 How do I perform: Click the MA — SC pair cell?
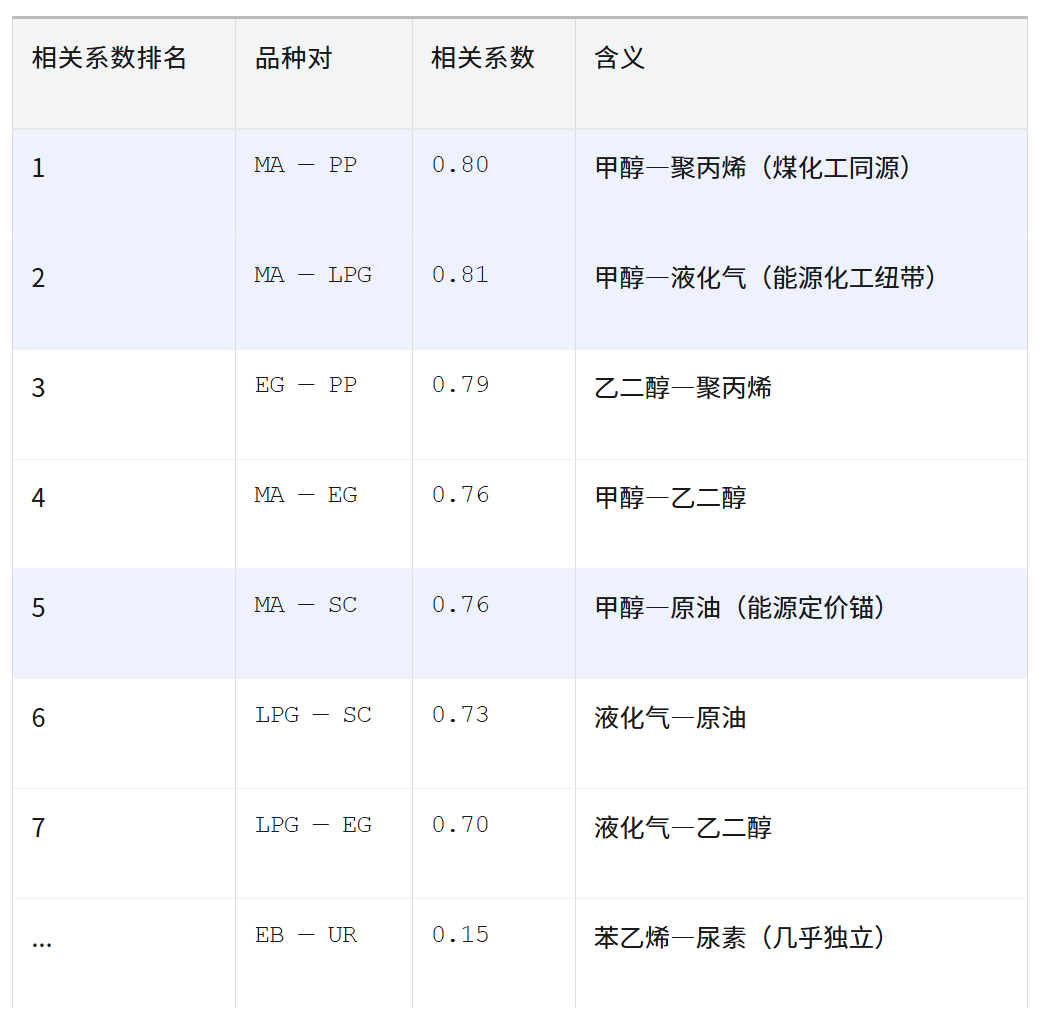305,605
